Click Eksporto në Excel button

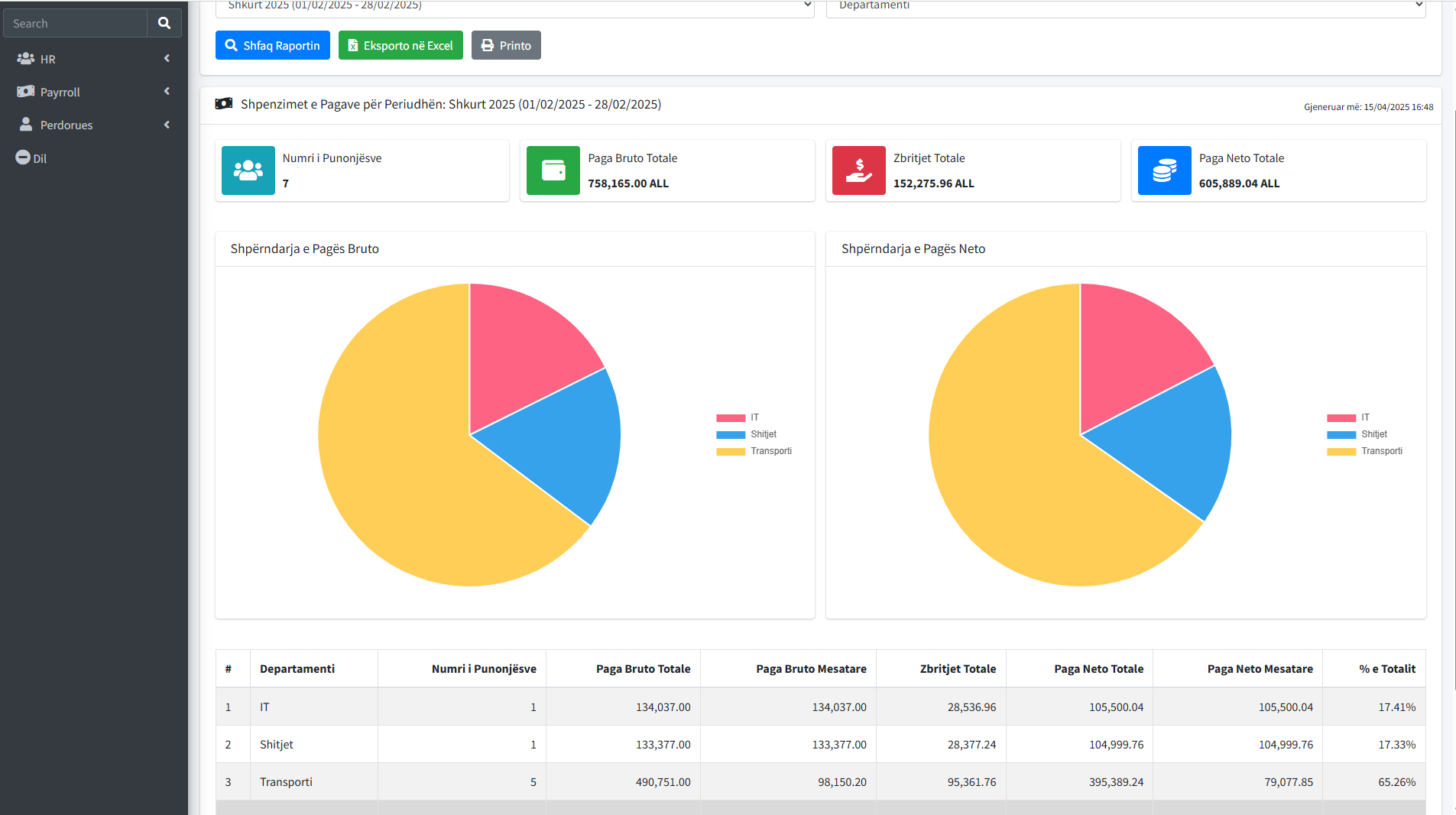coord(400,45)
